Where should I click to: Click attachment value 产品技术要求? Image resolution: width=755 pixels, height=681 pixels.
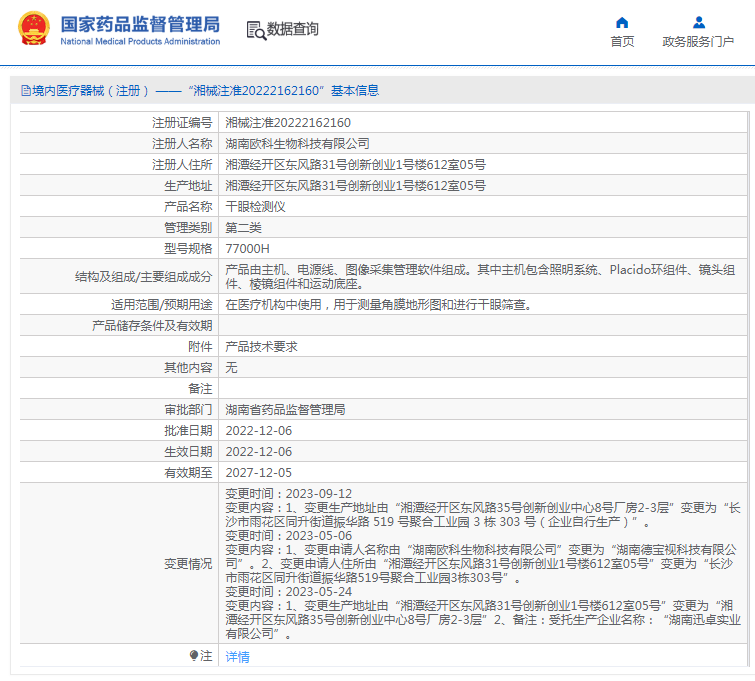pyautogui.click(x=261, y=346)
